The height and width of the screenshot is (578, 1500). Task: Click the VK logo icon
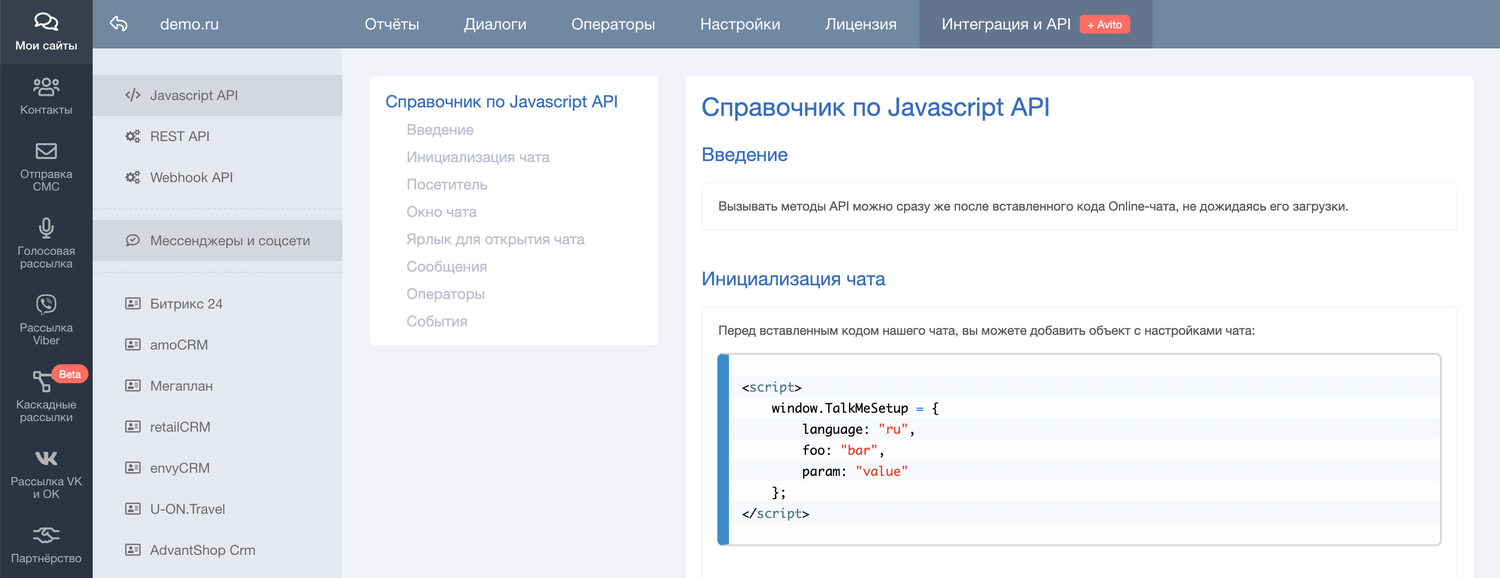tap(46, 458)
